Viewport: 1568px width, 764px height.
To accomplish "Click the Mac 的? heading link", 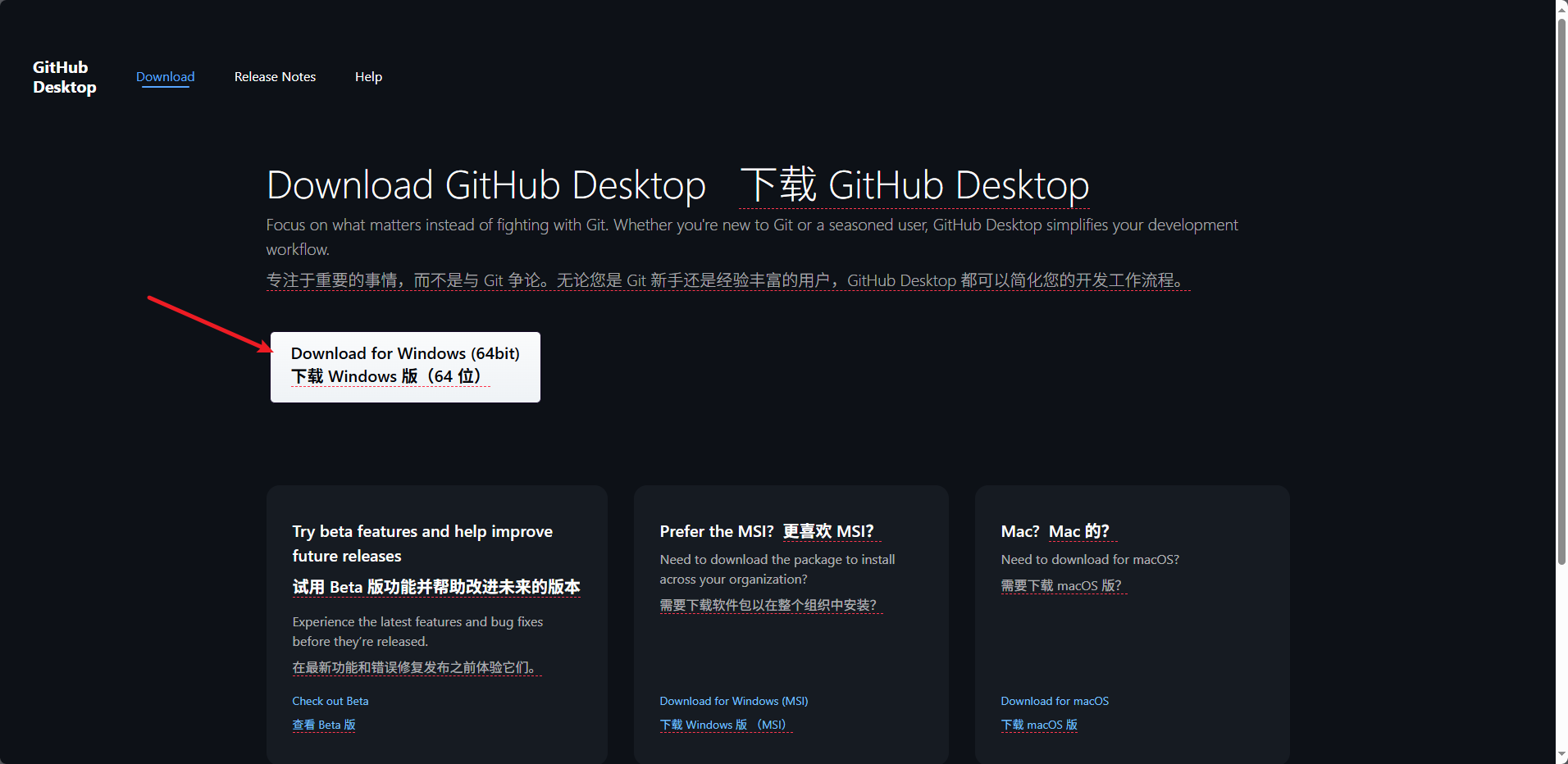I will [1081, 531].
